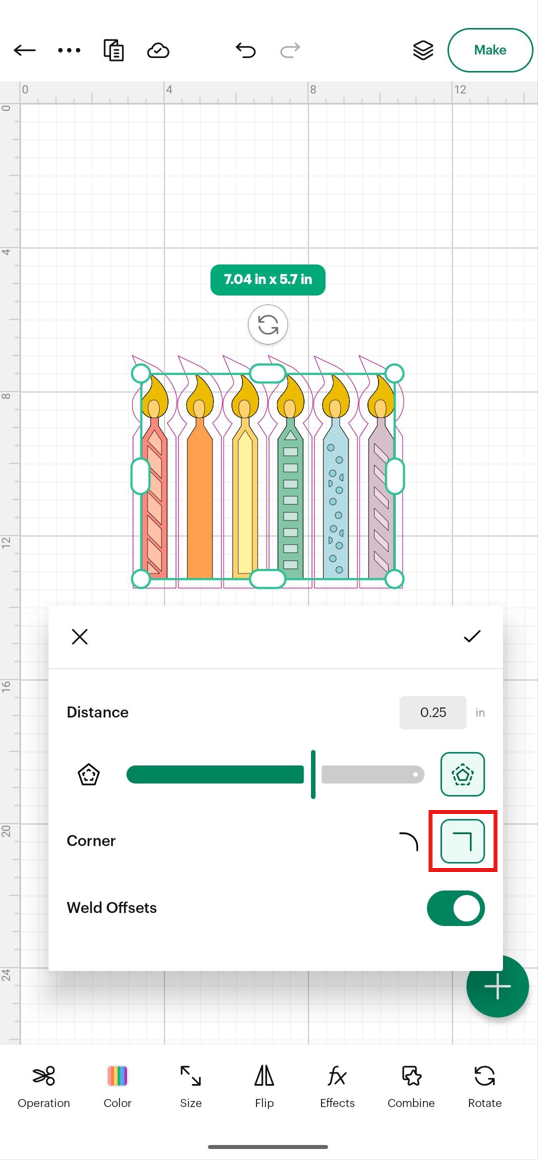Open the Color tool
Viewport: 538px width, 1160px height.
(117, 1087)
